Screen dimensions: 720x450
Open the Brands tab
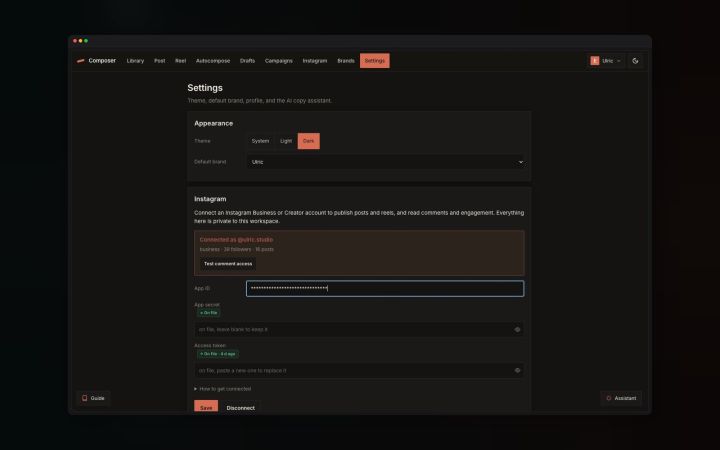click(x=346, y=61)
